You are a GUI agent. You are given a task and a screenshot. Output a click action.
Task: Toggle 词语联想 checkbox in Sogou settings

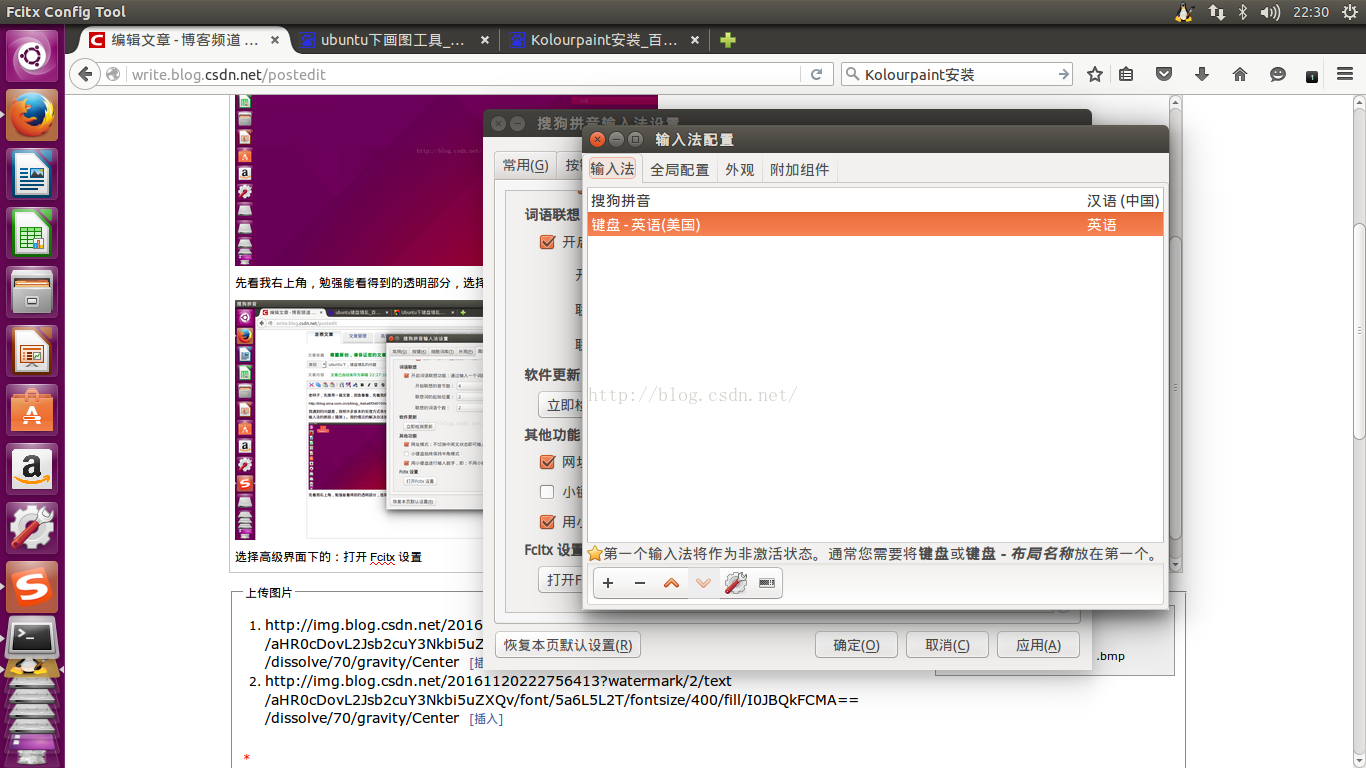(547, 242)
